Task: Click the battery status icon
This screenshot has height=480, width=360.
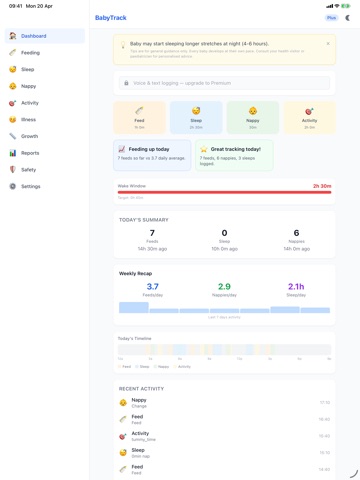Action: pos(346,6)
